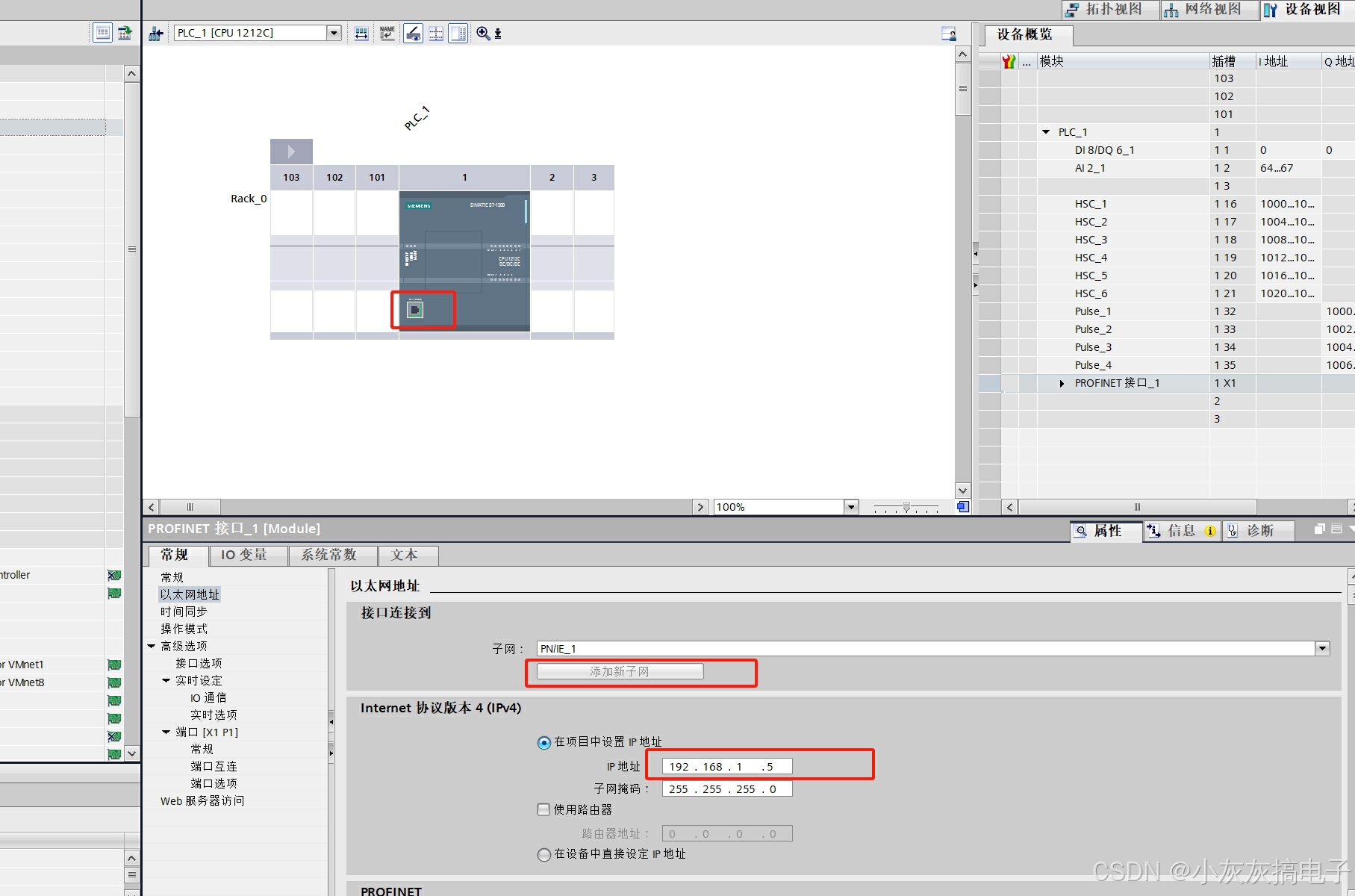Switch to 拓扑视图 tab
The height and width of the screenshot is (896, 1355).
1111,10
